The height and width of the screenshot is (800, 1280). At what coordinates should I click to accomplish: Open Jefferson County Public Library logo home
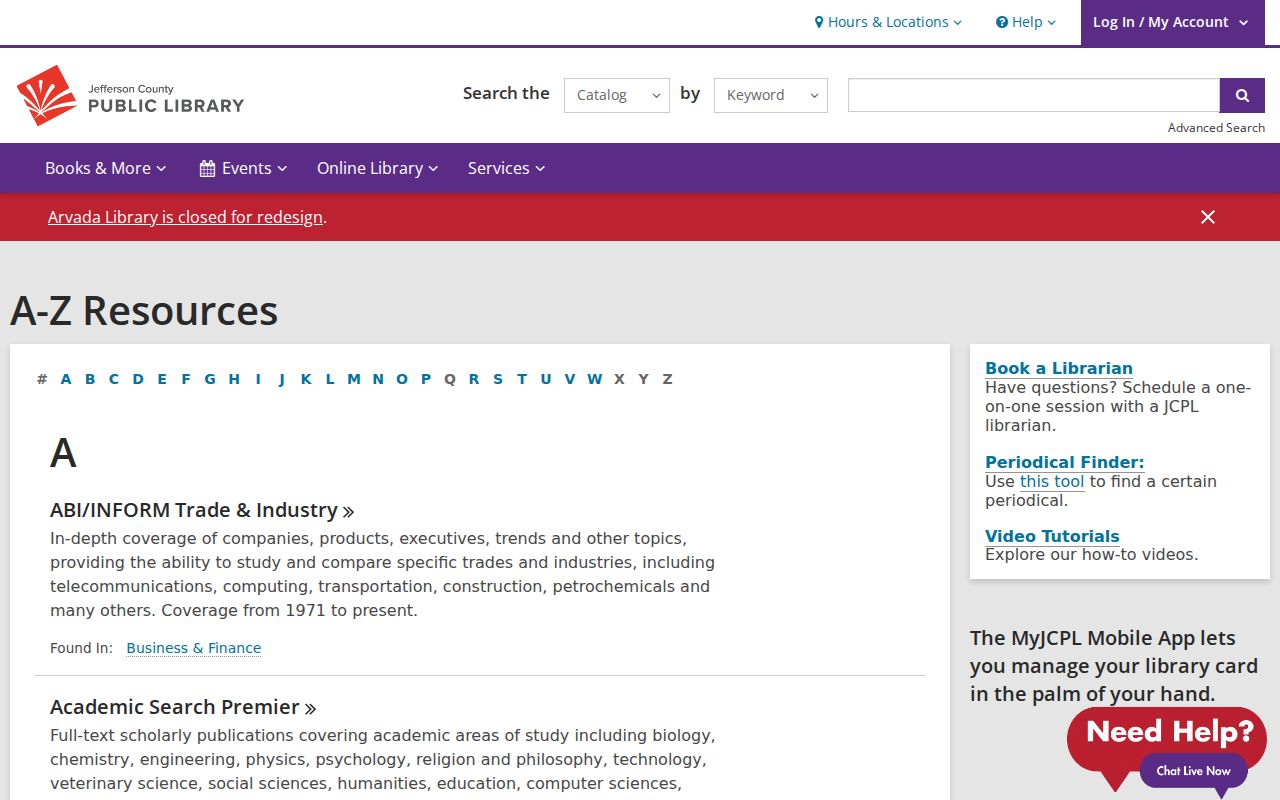[130, 96]
